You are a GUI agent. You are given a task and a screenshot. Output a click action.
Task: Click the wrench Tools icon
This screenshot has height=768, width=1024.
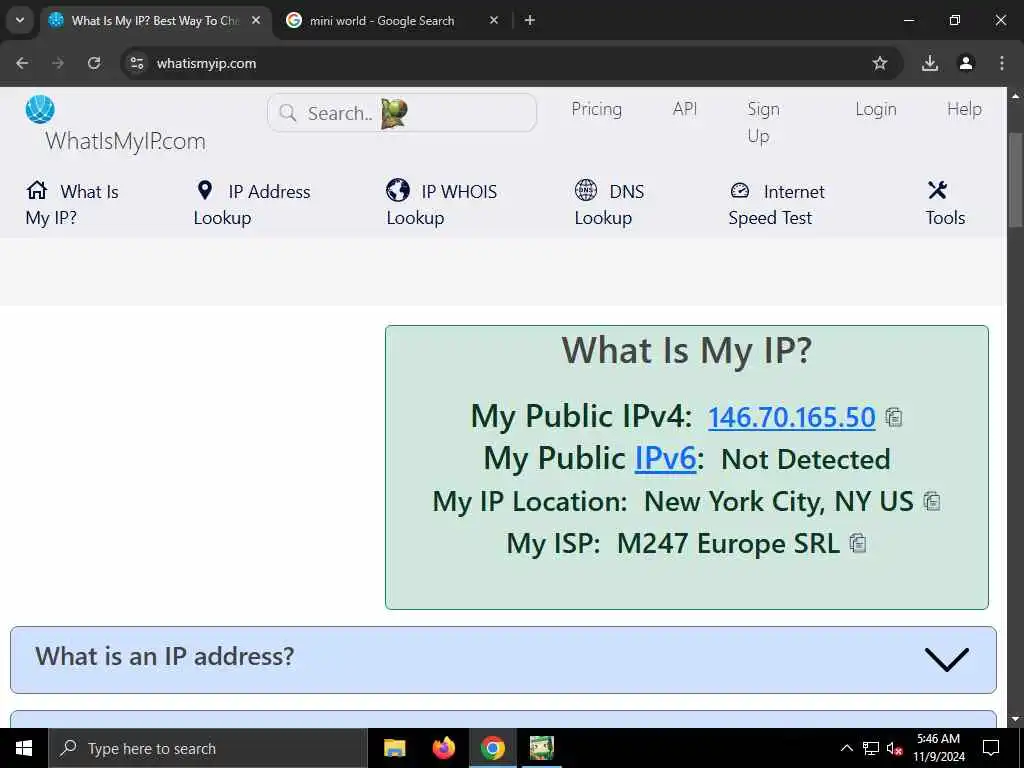(x=937, y=190)
